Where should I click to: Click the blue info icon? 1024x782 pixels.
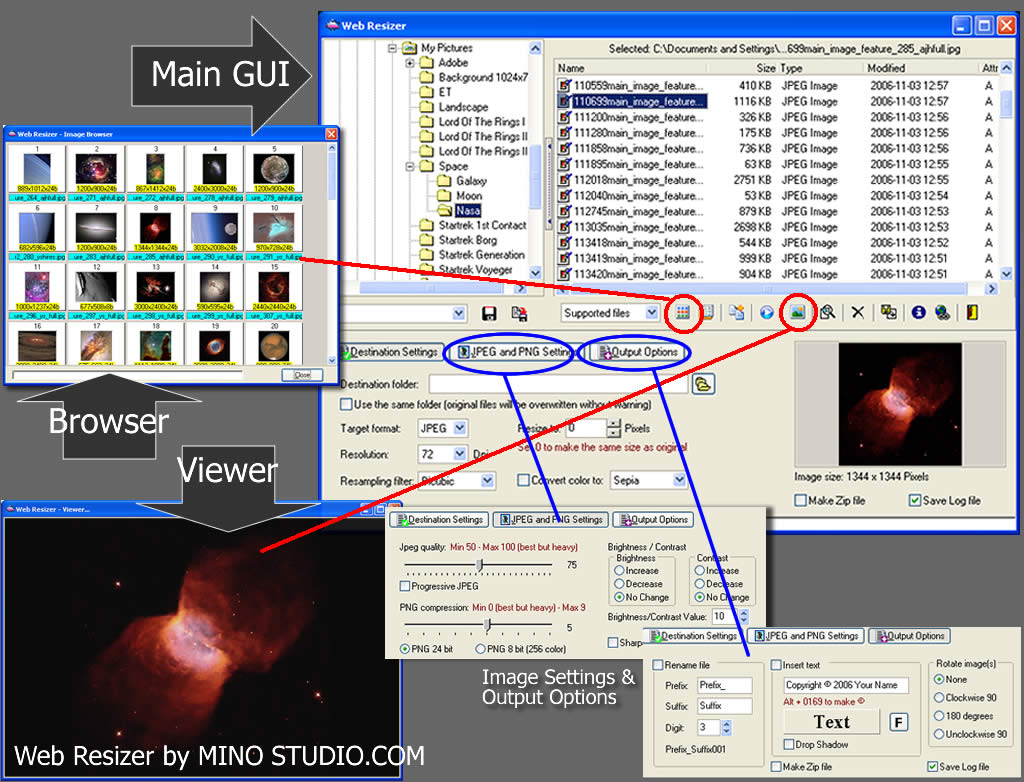click(x=918, y=312)
